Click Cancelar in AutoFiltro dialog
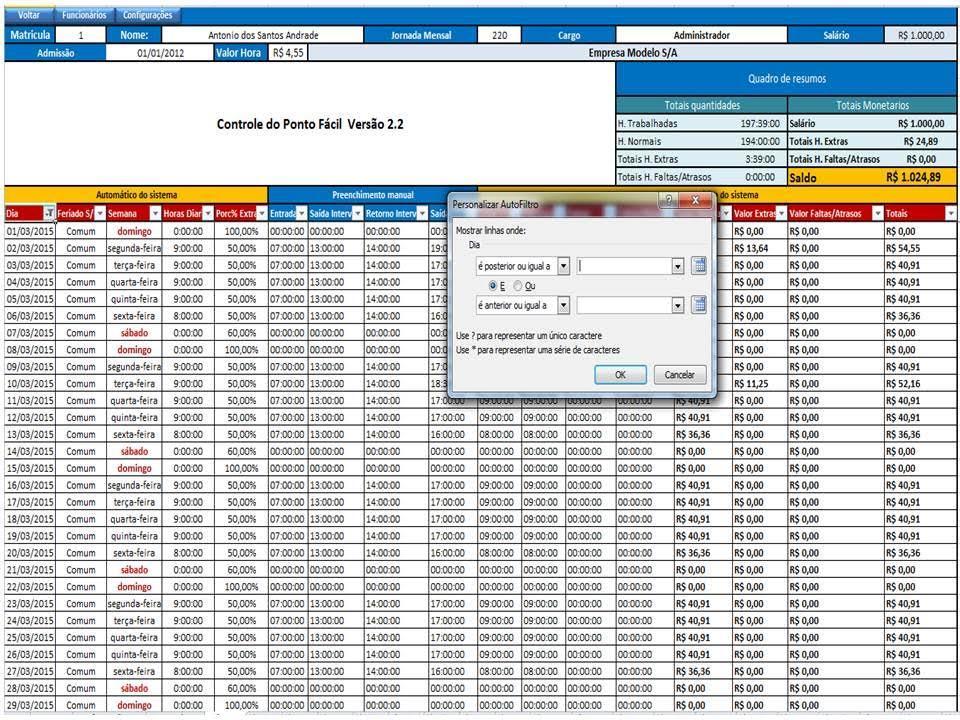960x720 pixels. [680, 375]
